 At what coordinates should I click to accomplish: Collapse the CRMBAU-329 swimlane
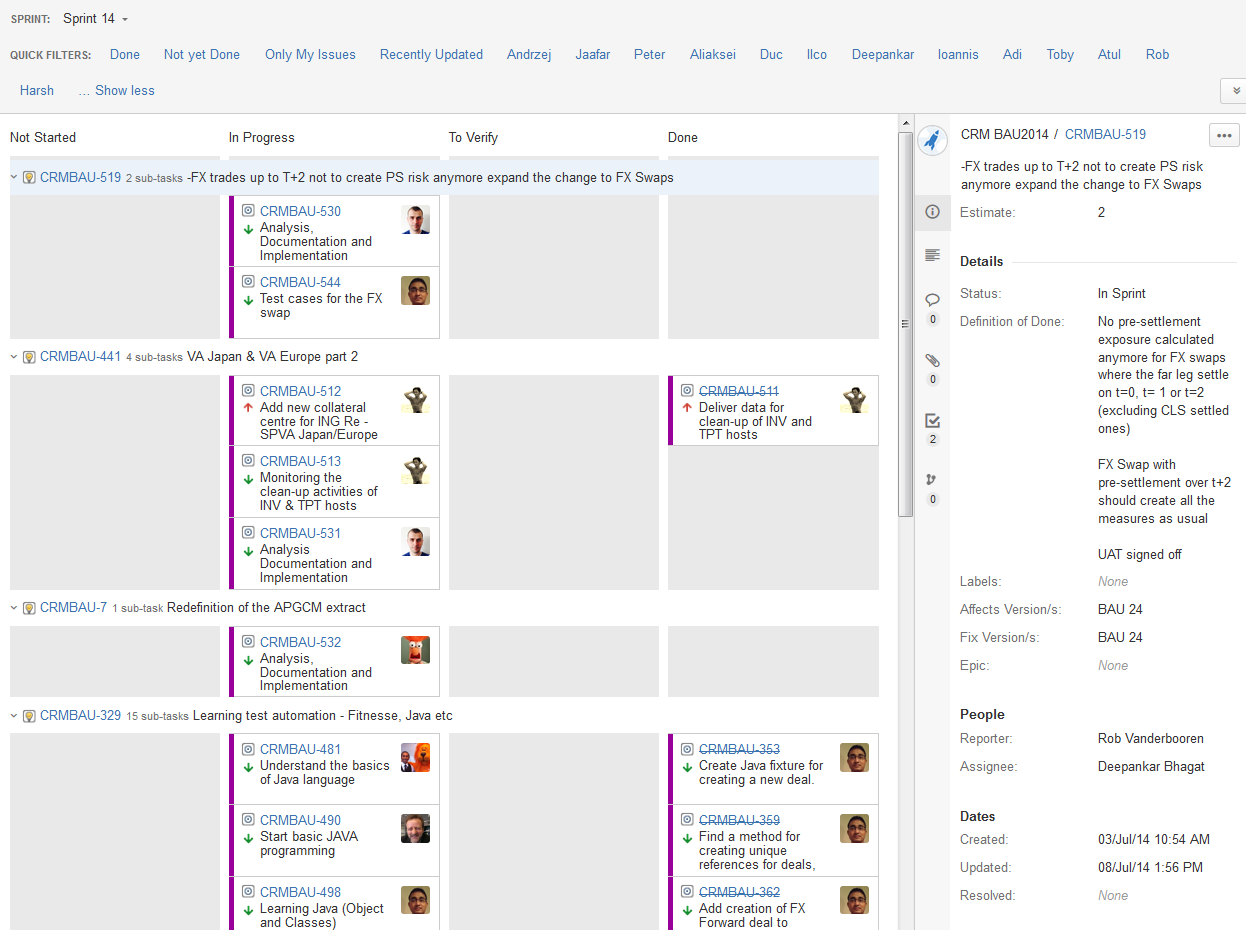pyautogui.click(x=14, y=716)
